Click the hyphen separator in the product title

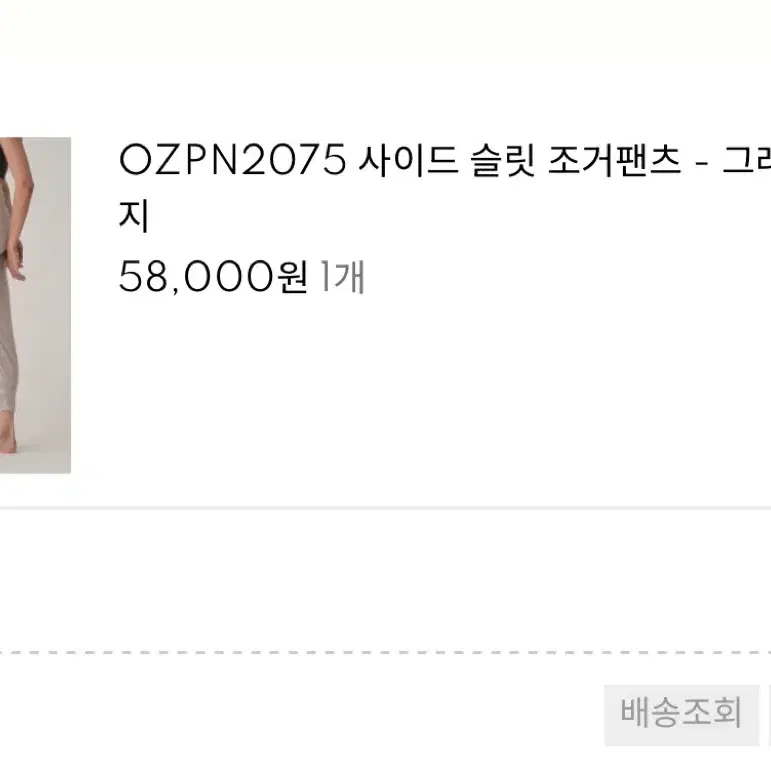tap(702, 161)
